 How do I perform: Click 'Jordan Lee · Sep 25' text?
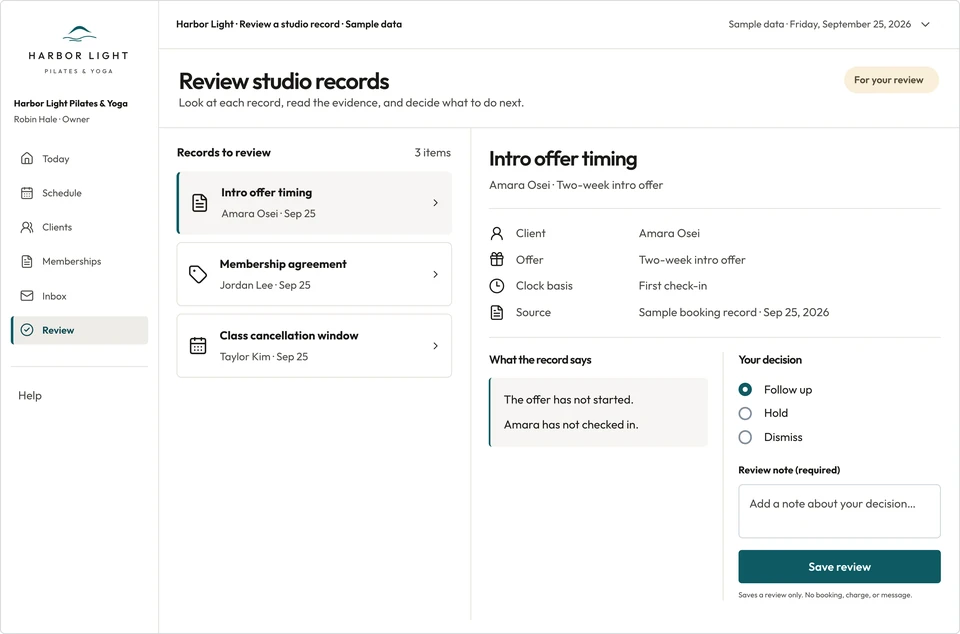(265, 285)
